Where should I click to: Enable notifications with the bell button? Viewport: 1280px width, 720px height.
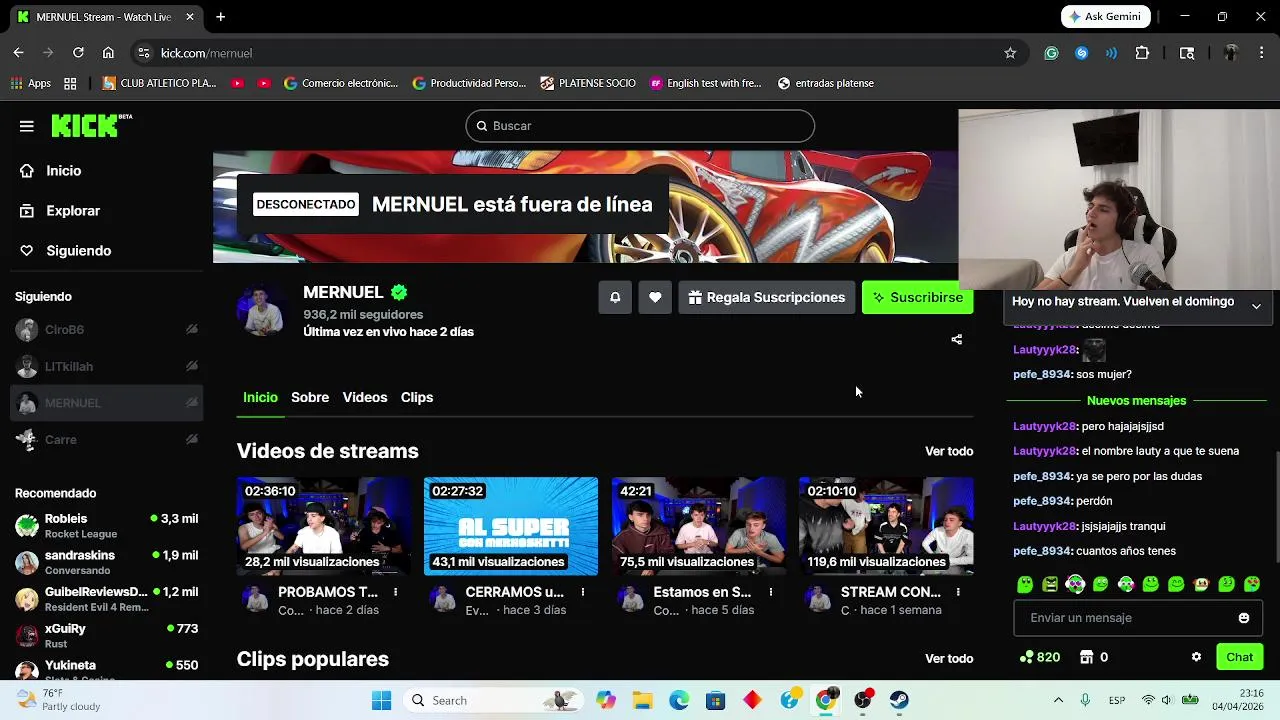(x=615, y=297)
